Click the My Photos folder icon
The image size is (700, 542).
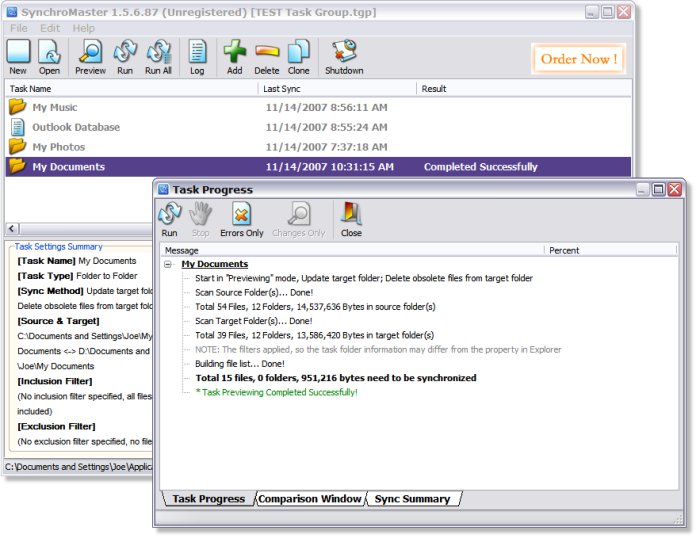[17, 146]
